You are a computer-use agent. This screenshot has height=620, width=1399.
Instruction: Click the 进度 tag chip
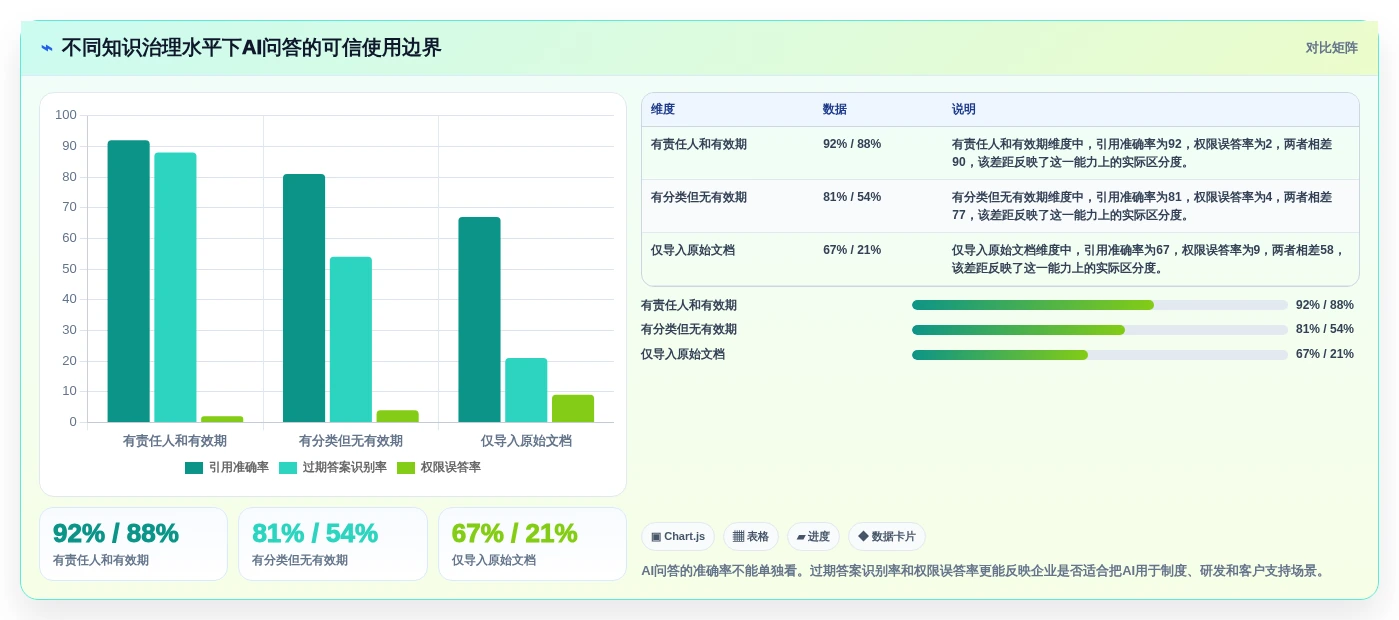point(813,537)
